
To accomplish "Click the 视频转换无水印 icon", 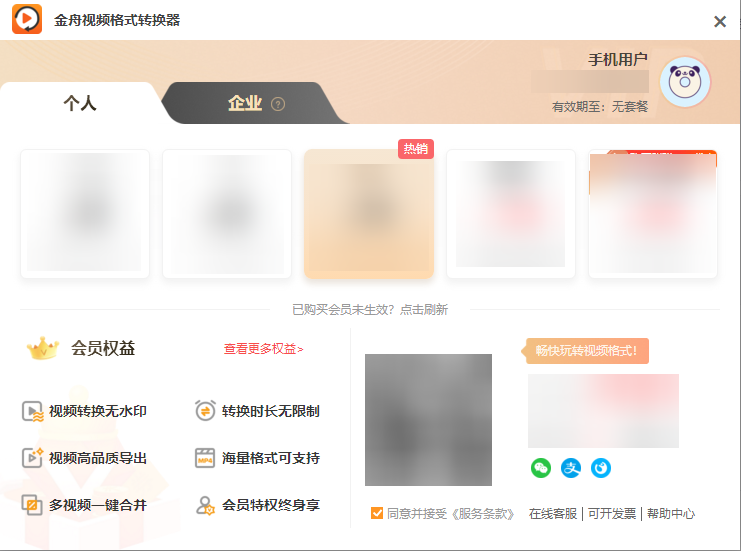I will pos(33,411).
